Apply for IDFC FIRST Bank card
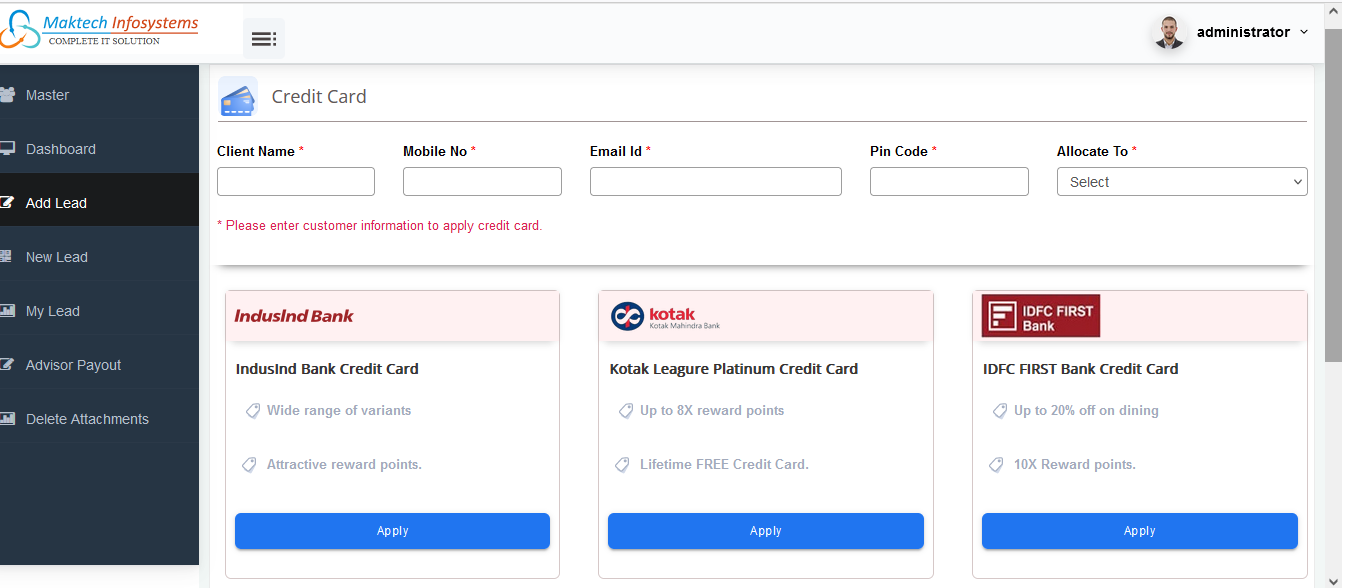This screenshot has height=588, width=1360. (x=1139, y=531)
